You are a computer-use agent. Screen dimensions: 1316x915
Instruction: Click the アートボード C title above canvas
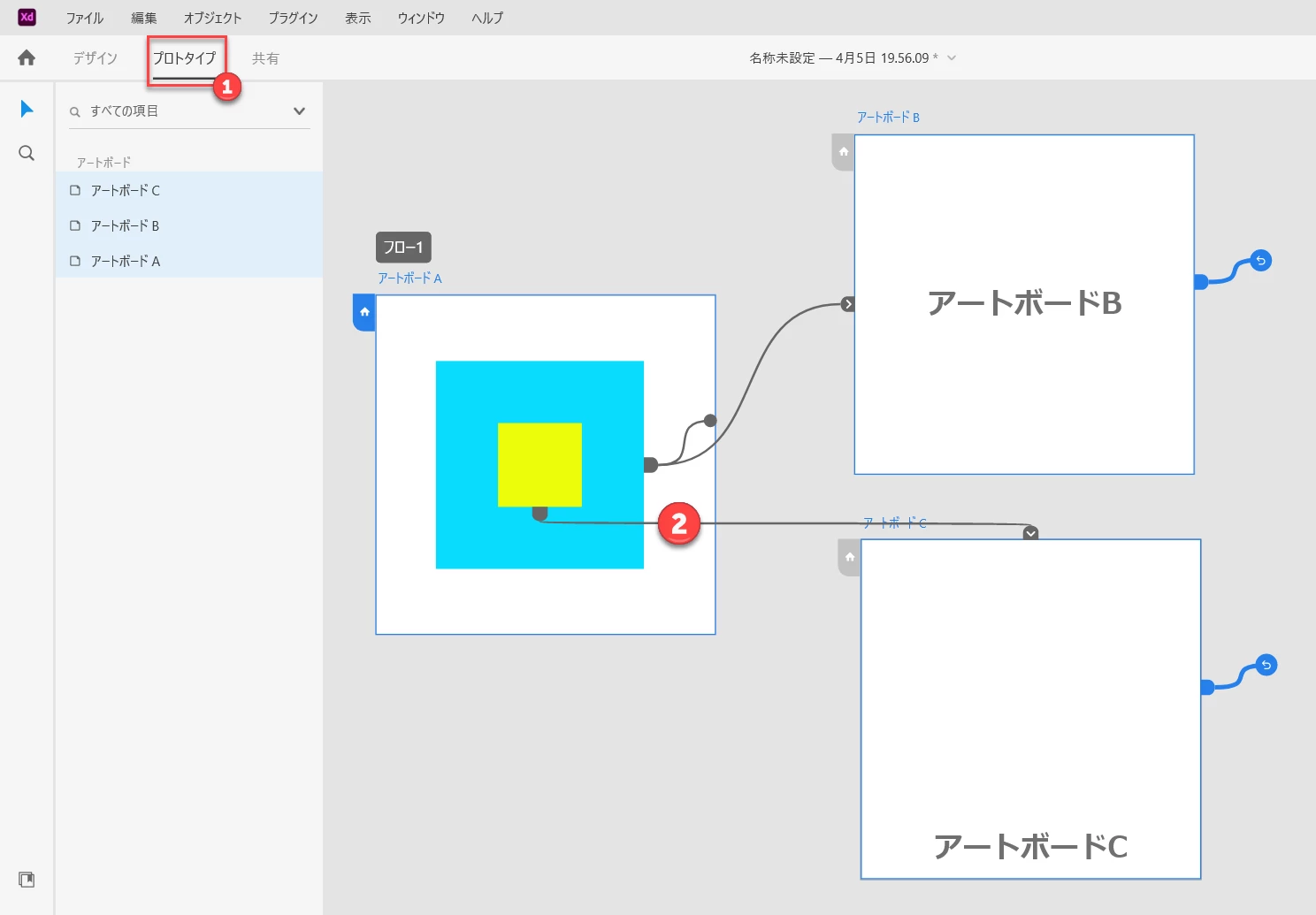point(895,523)
